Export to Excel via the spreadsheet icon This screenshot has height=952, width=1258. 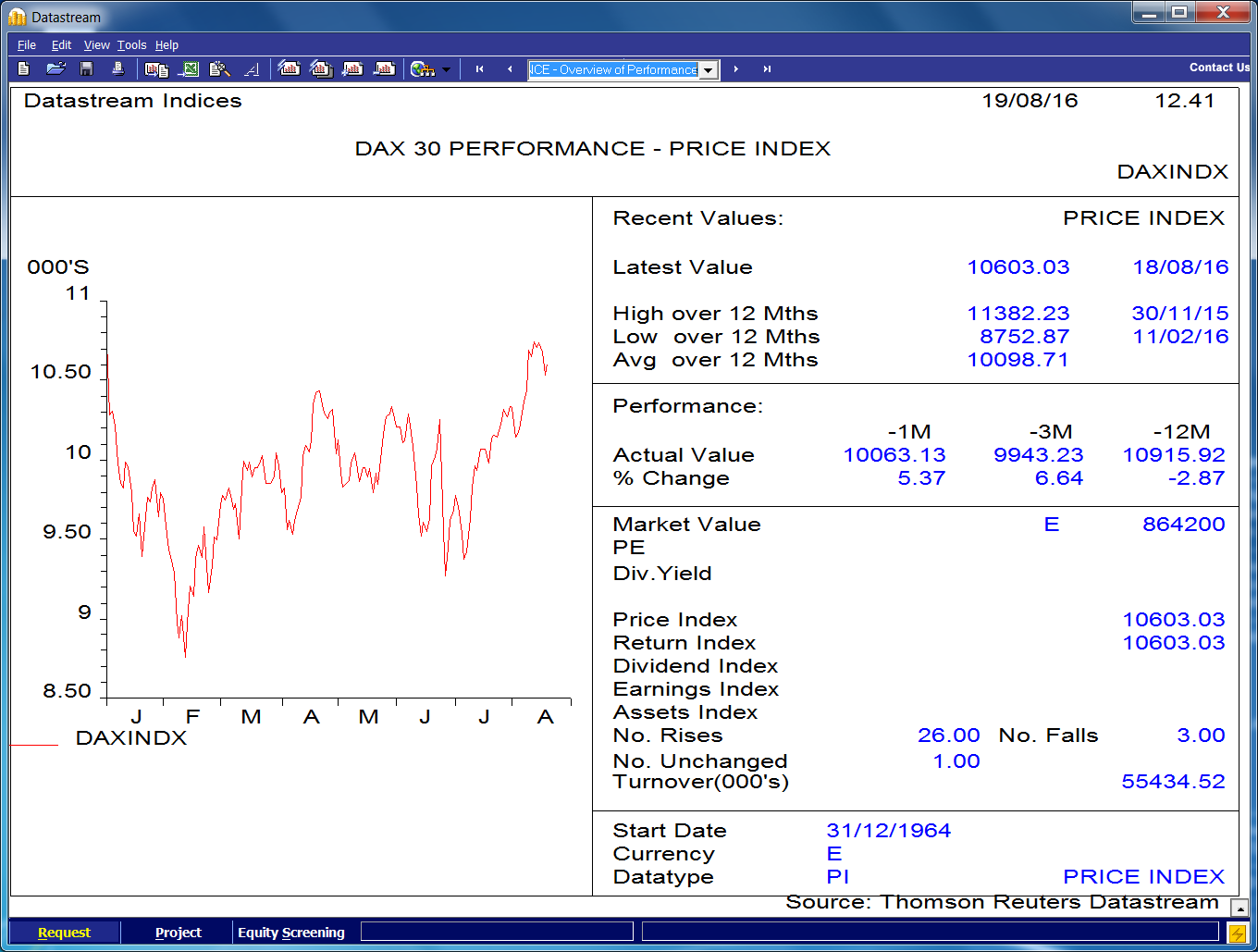(x=189, y=68)
